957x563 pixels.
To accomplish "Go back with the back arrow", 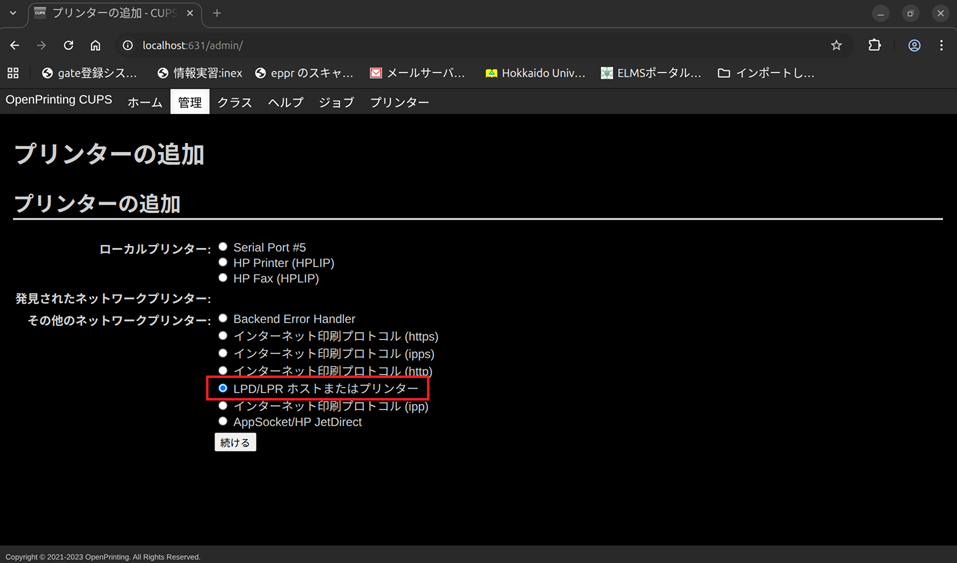I will pyautogui.click(x=14, y=45).
